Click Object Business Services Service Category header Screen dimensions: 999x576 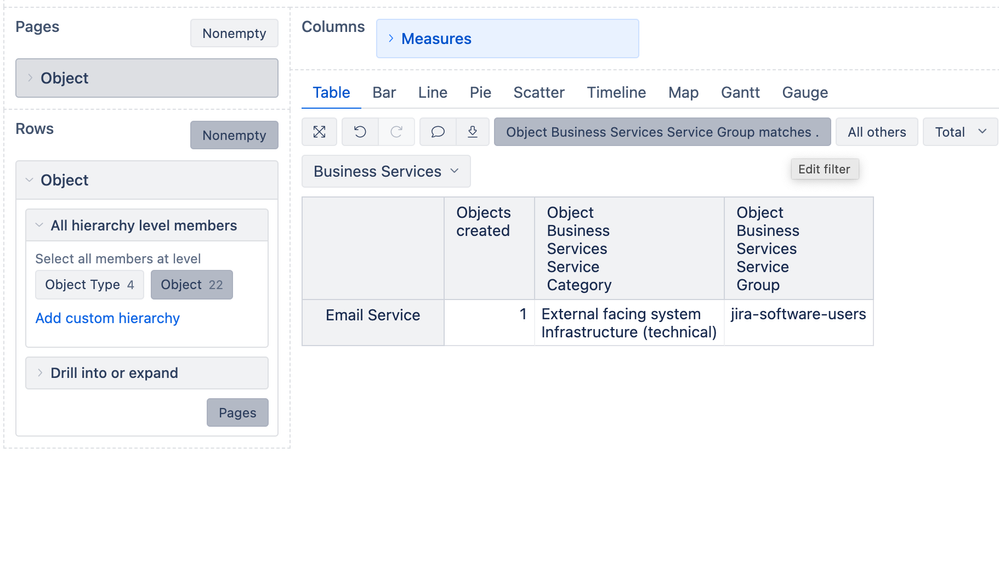pyautogui.click(x=629, y=248)
